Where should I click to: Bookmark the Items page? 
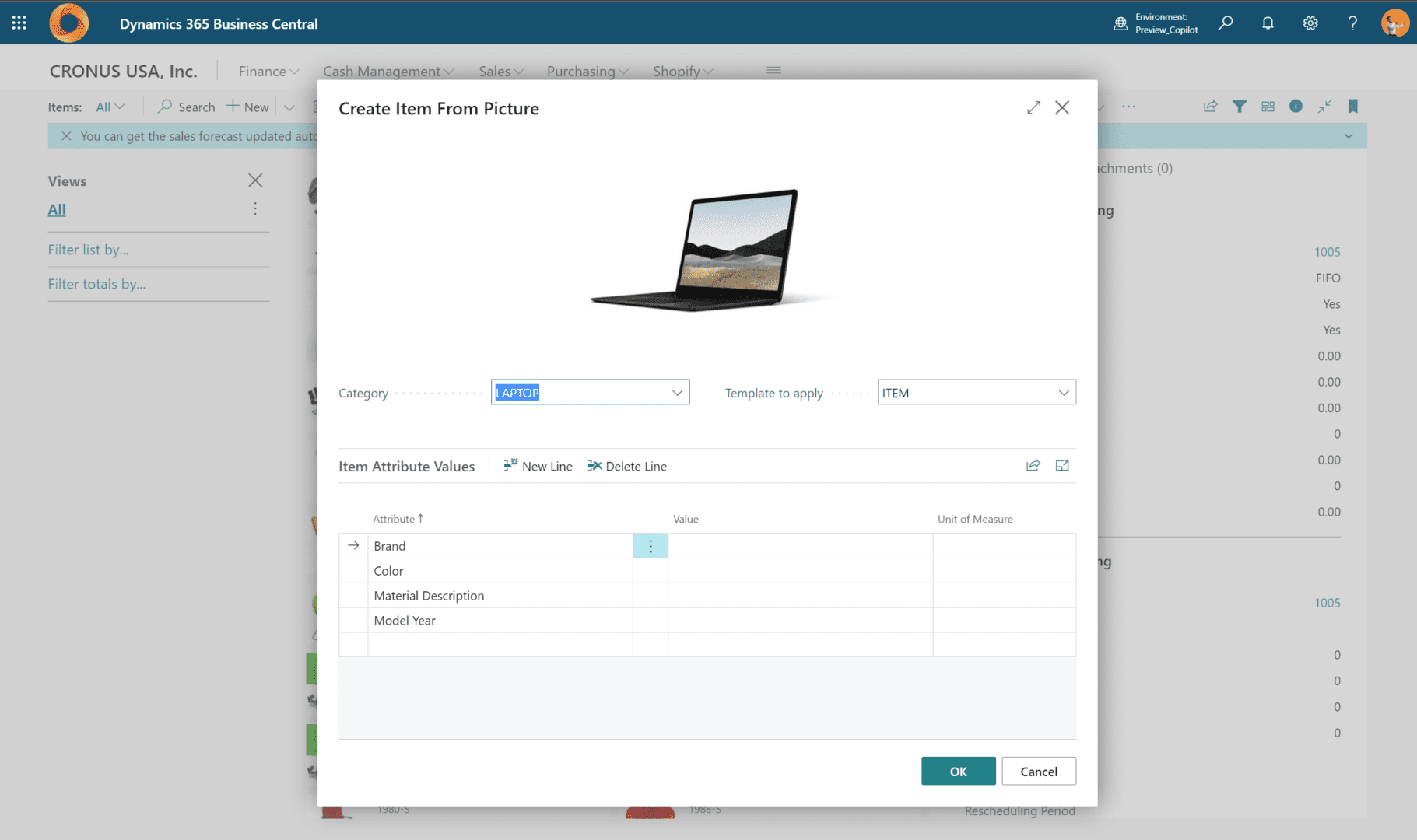tap(1353, 107)
